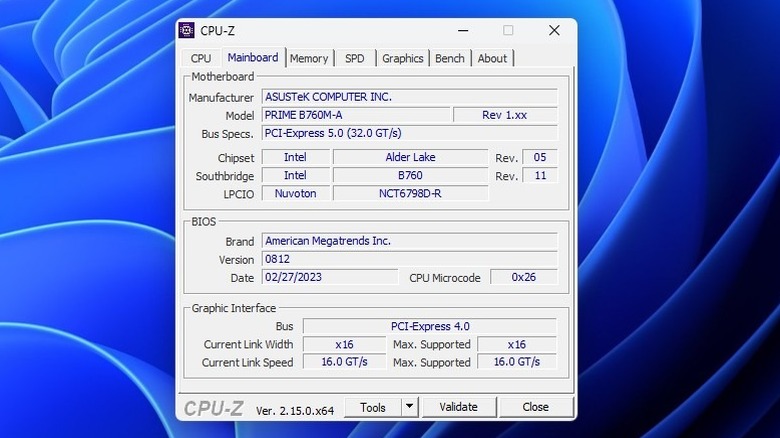Click the Alder Lake chipset field
780x438 pixels.
[x=410, y=157]
